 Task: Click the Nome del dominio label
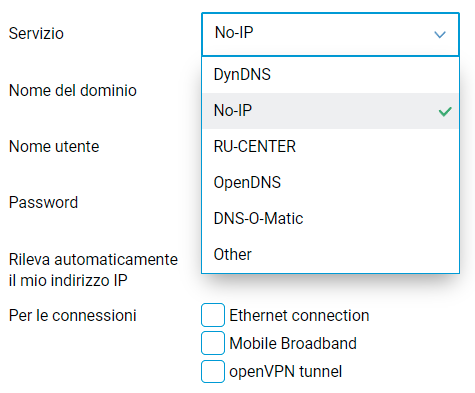coord(73,90)
